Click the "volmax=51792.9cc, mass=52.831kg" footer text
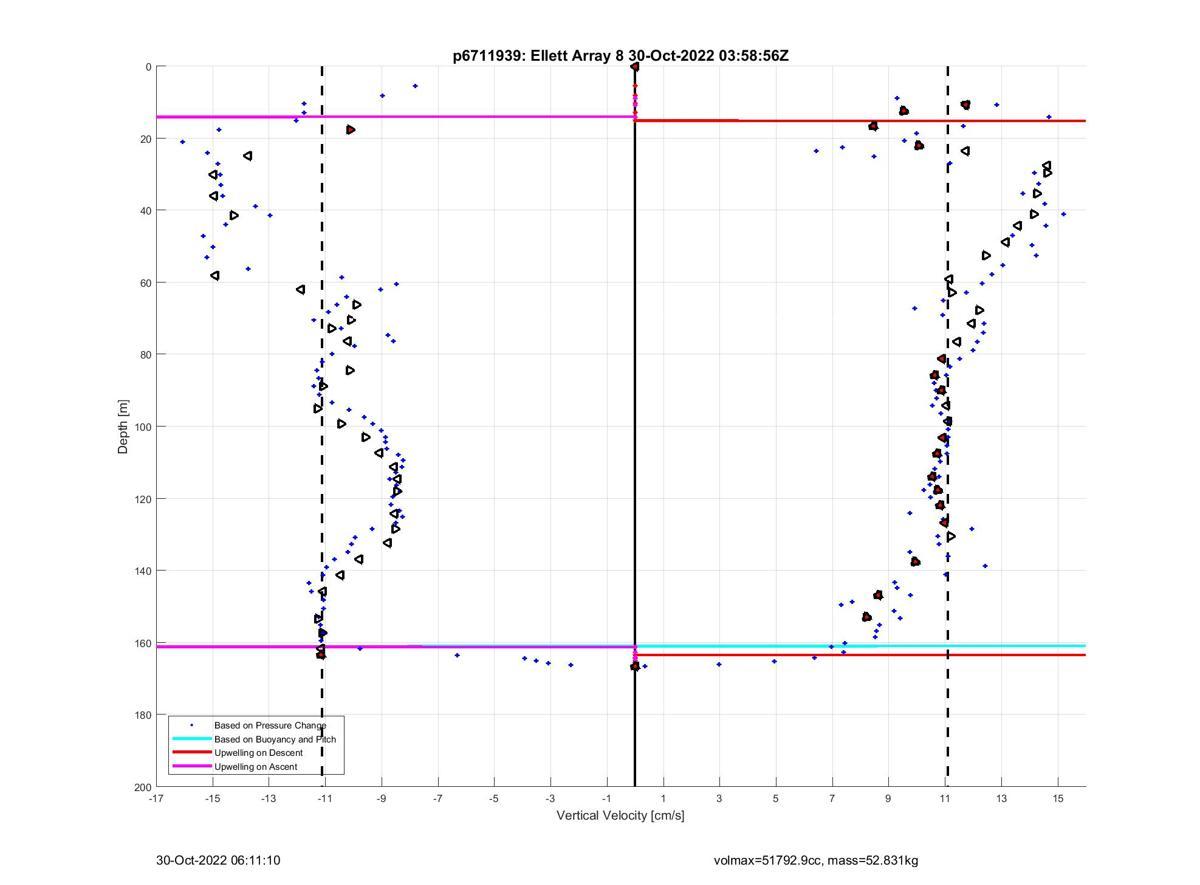Screen dimensions: 1200x885 [816, 860]
